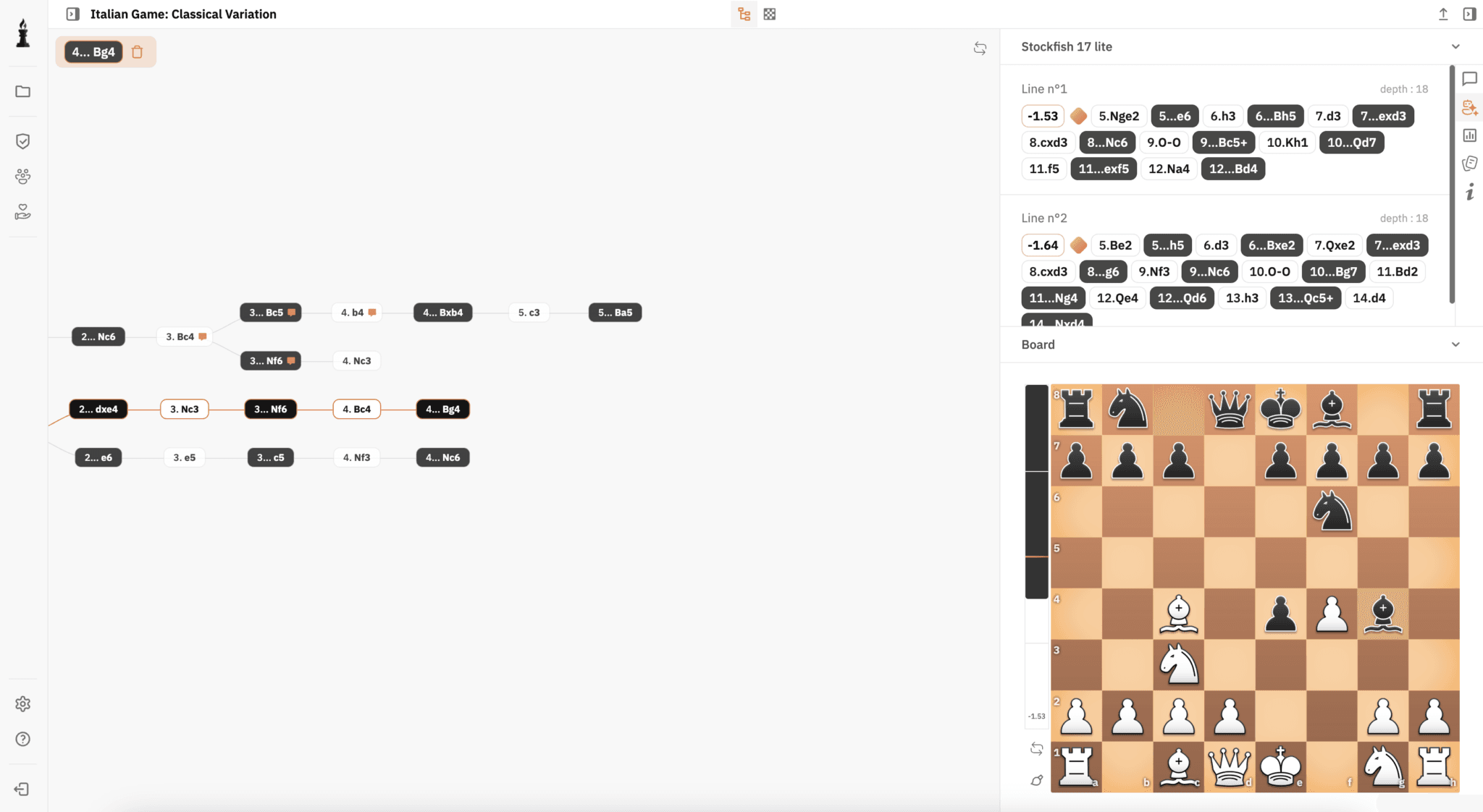Viewport: 1483px width, 812px height.
Task: Select the 2... Nc6 tree node
Action: tap(98, 337)
